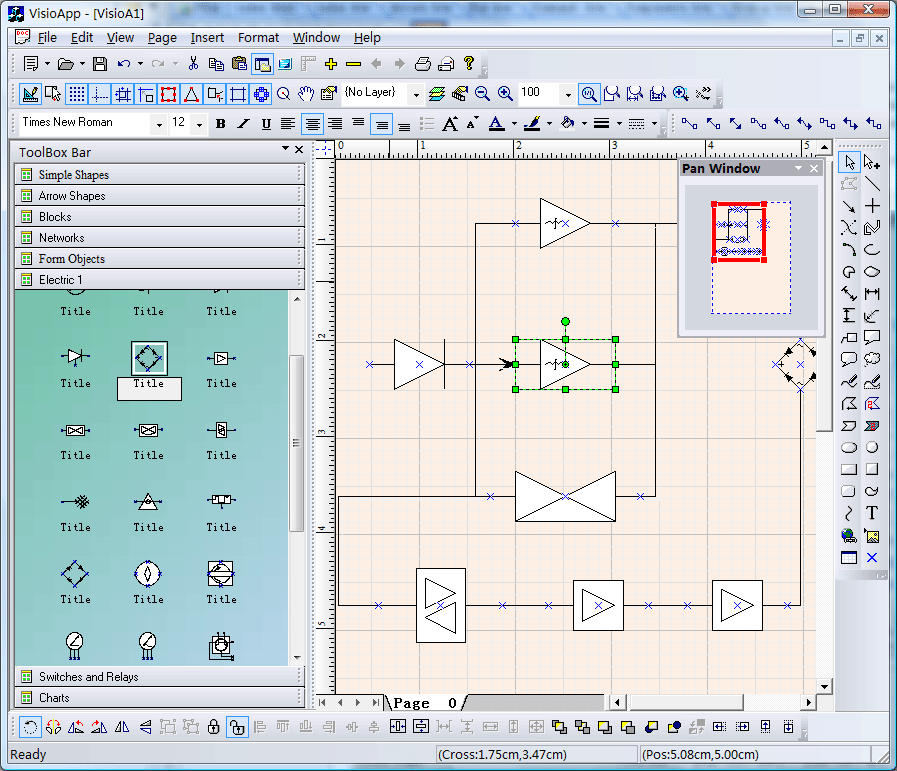Select the pointer arrow tool in right toolbox
This screenshot has width=897, height=771.
(x=850, y=162)
